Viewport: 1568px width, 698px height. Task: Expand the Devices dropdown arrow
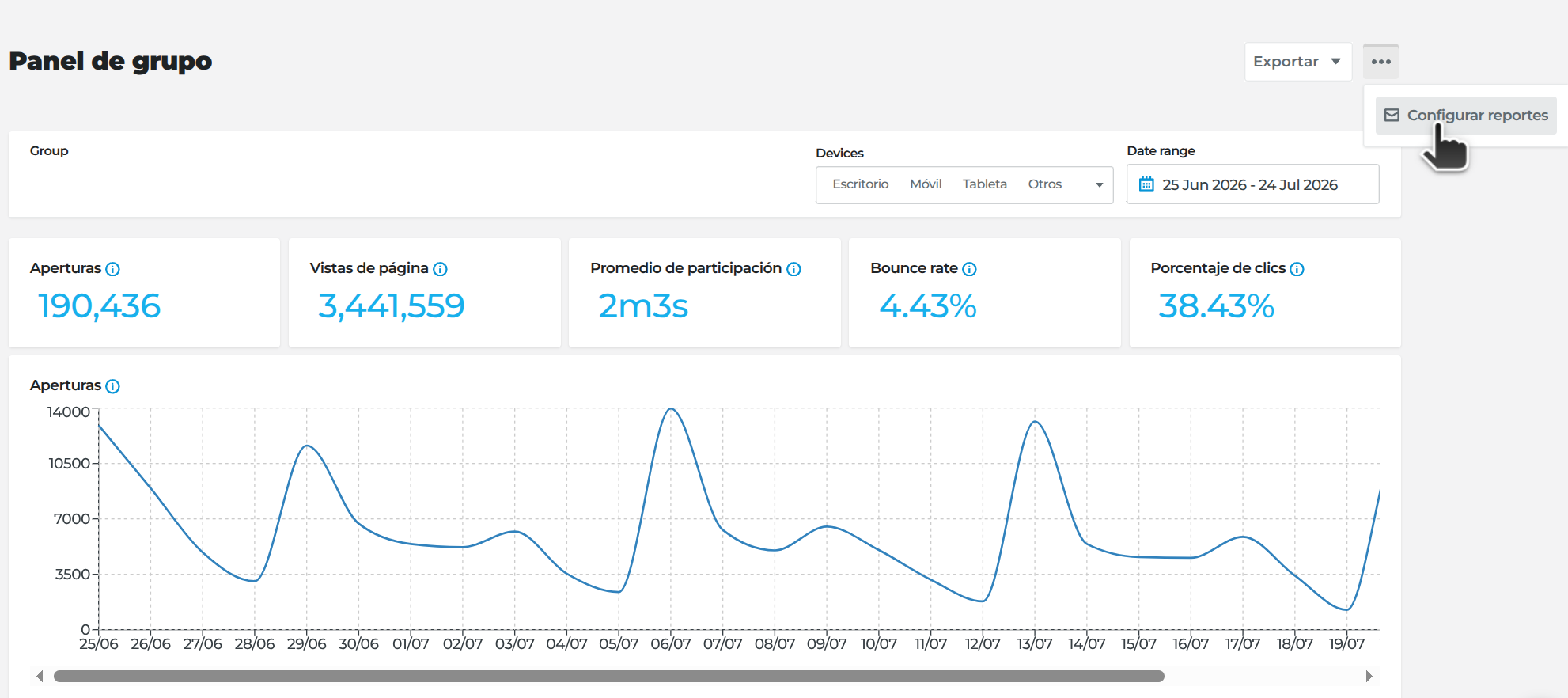pyautogui.click(x=1099, y=185)
